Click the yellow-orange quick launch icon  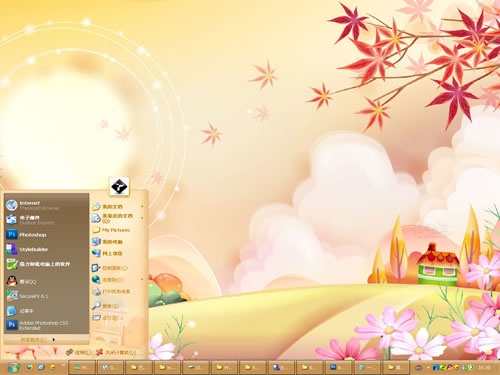(52, 367)
